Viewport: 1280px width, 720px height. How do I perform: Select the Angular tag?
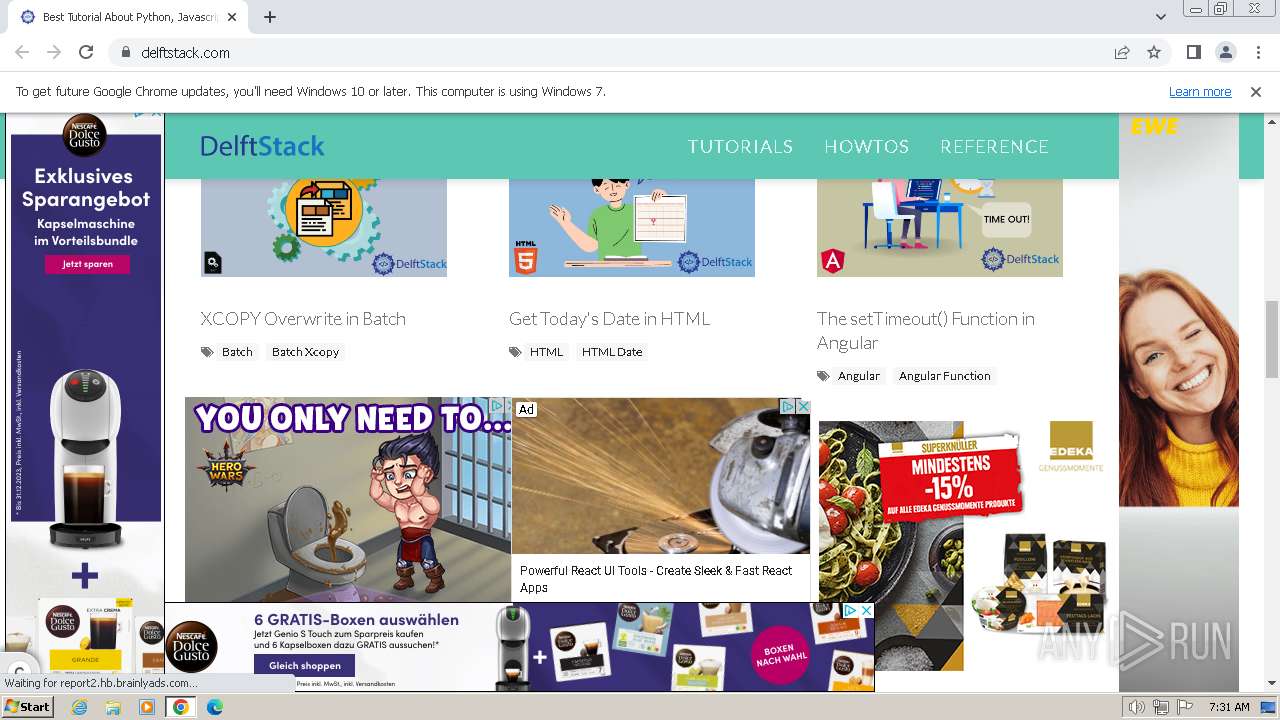click(x=859, y=376)
